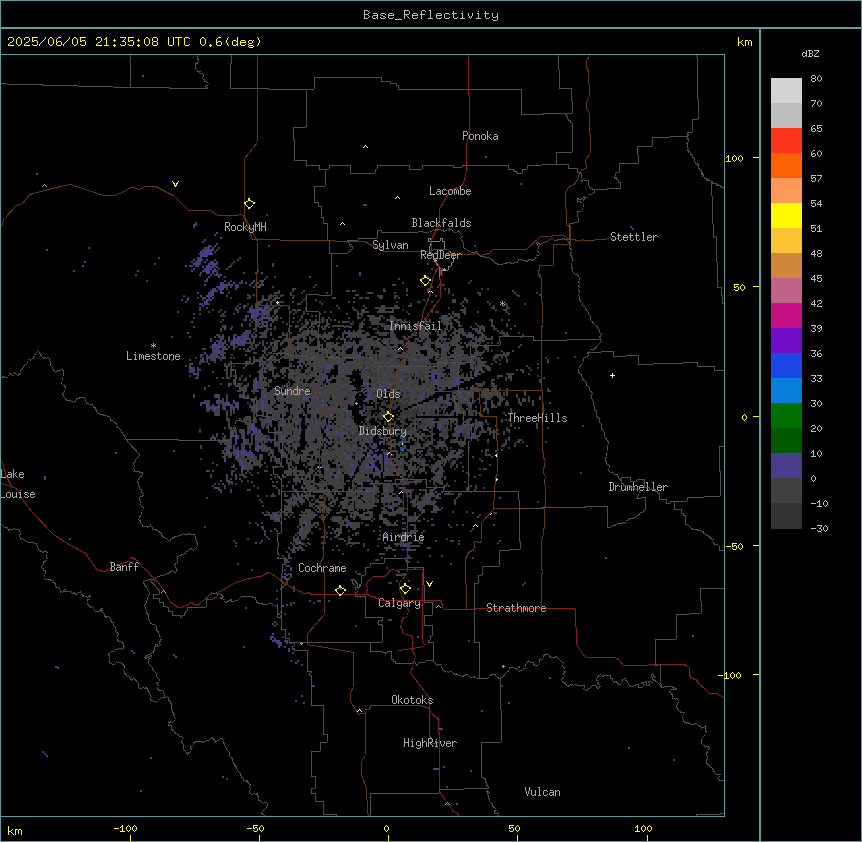
Task: Click the RedDeer city label
Action: (440, 255)
